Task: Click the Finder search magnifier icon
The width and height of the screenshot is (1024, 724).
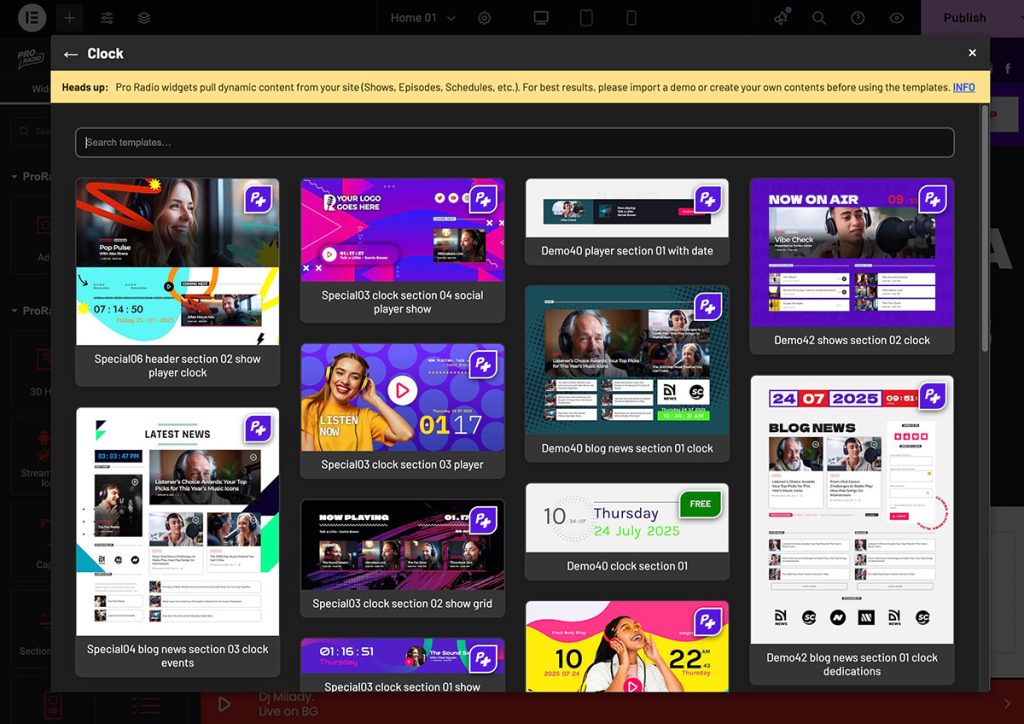Action: click(819, 18)
